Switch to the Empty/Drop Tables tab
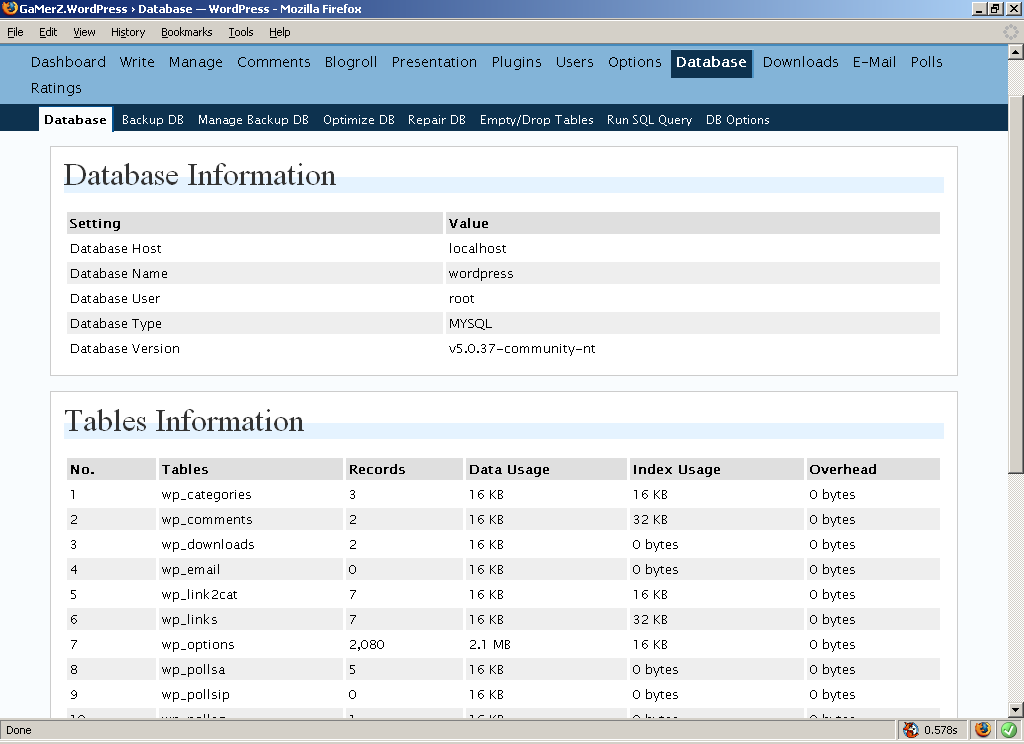 (537, 120)
